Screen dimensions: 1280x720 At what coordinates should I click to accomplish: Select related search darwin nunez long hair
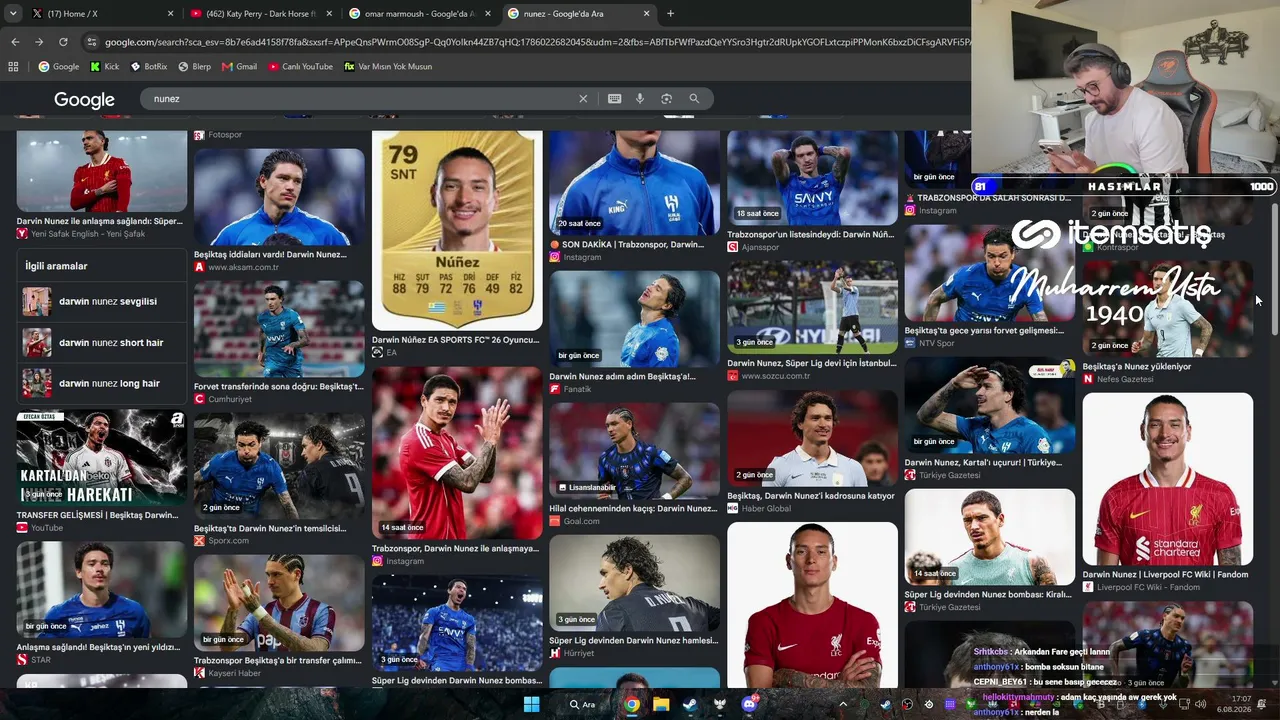pos(101,384)
